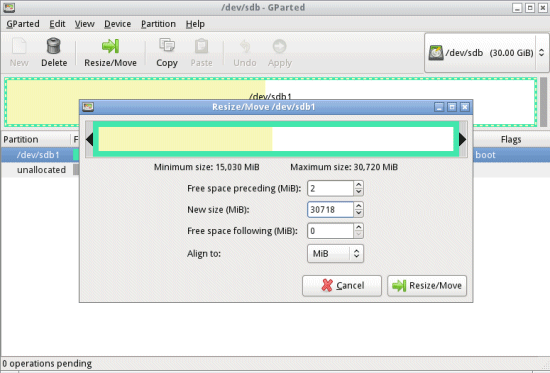Maximize the Resize/Move dialog window

click(x=452, y=107)
